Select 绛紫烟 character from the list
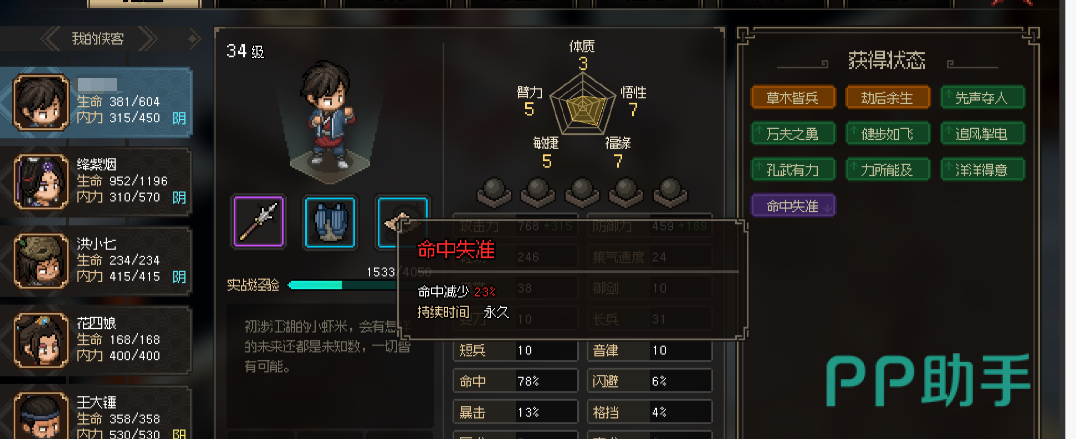Image resolution: width=1076 pixels, height=439 pixels. 96,182
